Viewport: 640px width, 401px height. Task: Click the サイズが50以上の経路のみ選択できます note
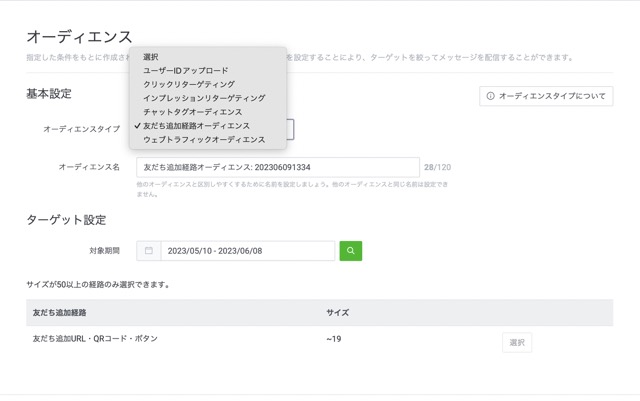98,285
